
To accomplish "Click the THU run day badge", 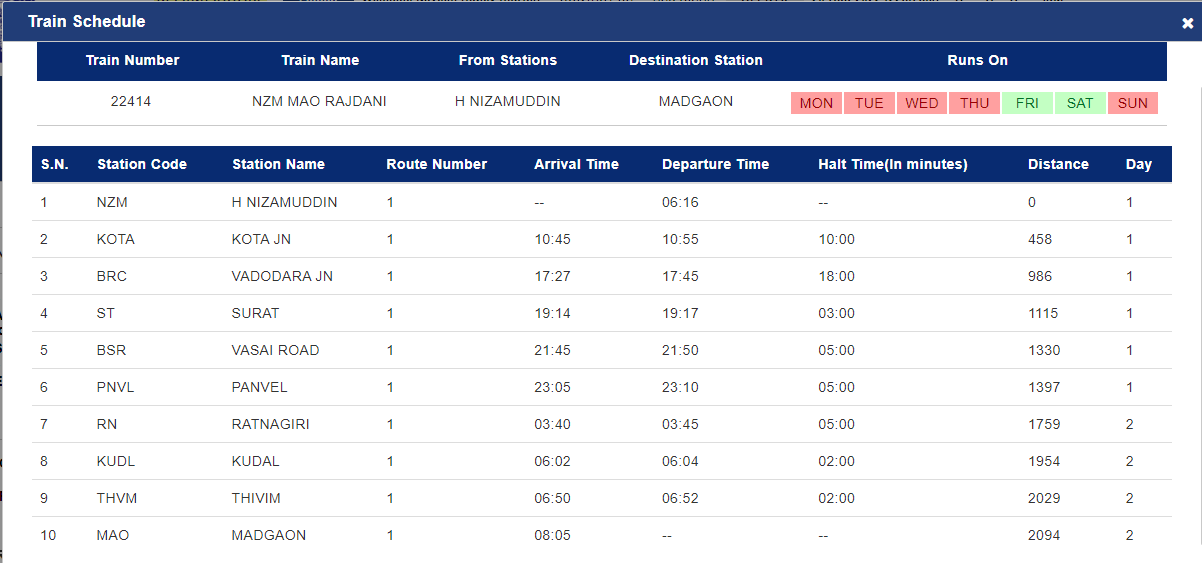I will (x=975, y=103).
